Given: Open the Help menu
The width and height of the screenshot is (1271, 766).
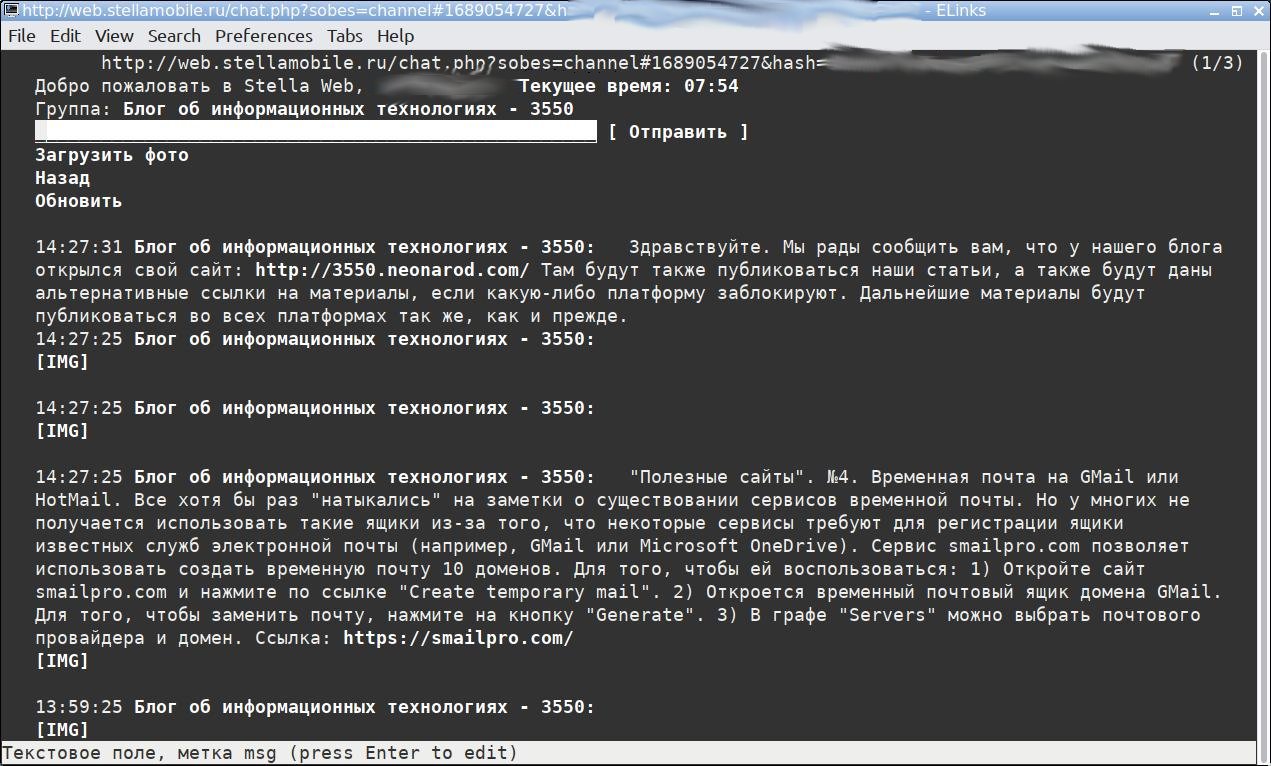Looking at the screenshot, I should tap(395, 36).
